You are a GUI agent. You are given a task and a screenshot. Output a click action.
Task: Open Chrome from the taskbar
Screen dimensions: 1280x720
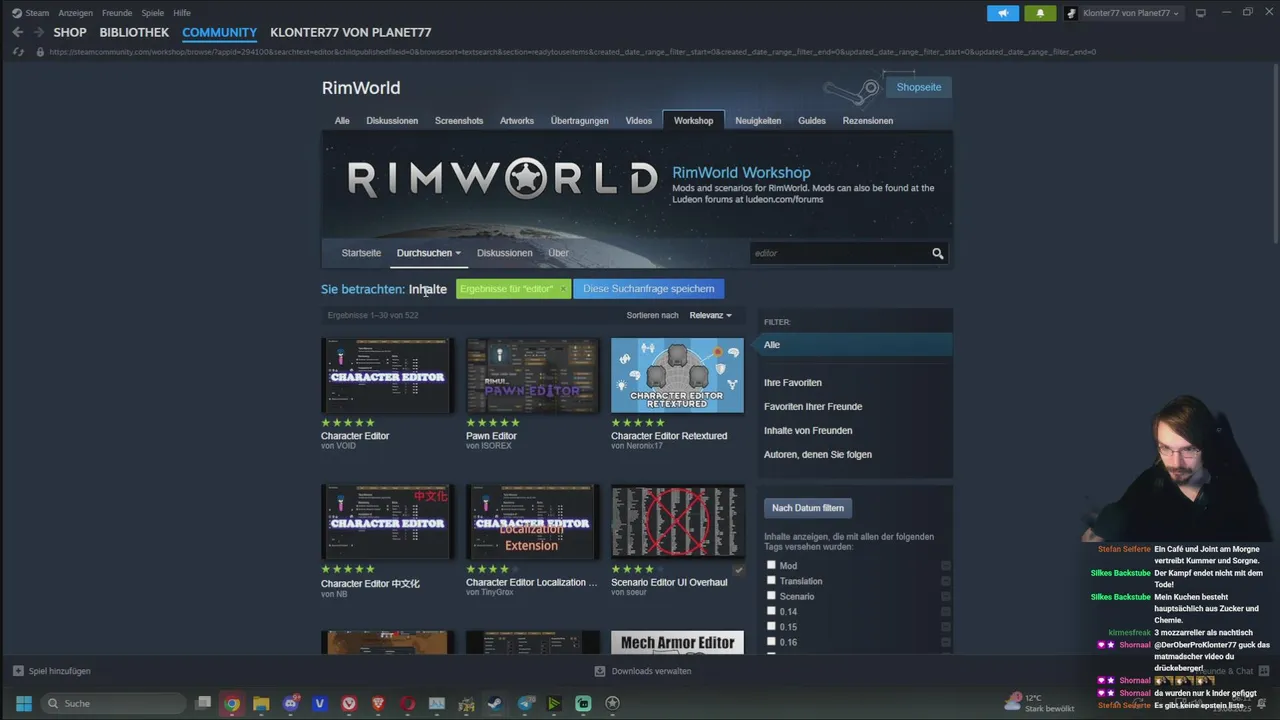(232, 703)
